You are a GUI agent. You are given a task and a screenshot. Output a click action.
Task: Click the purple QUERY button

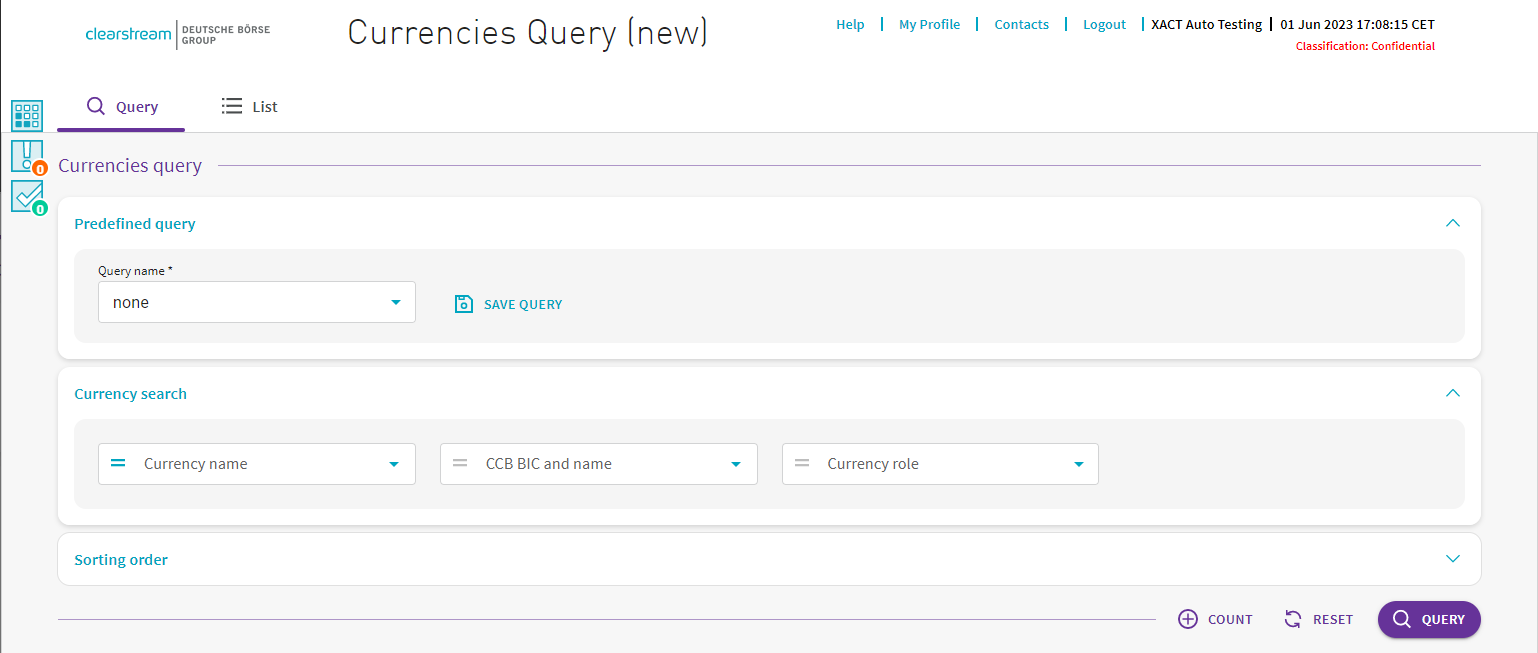coord(1429,619)
